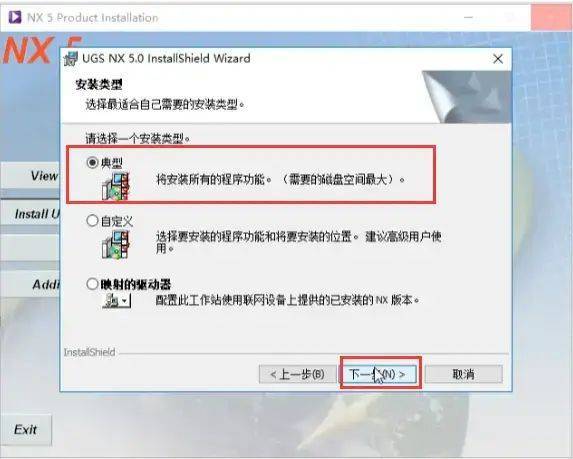573x459 pixels.
Task: Choose the 自定义 (Custom) radio option
Action: [92, 221]
